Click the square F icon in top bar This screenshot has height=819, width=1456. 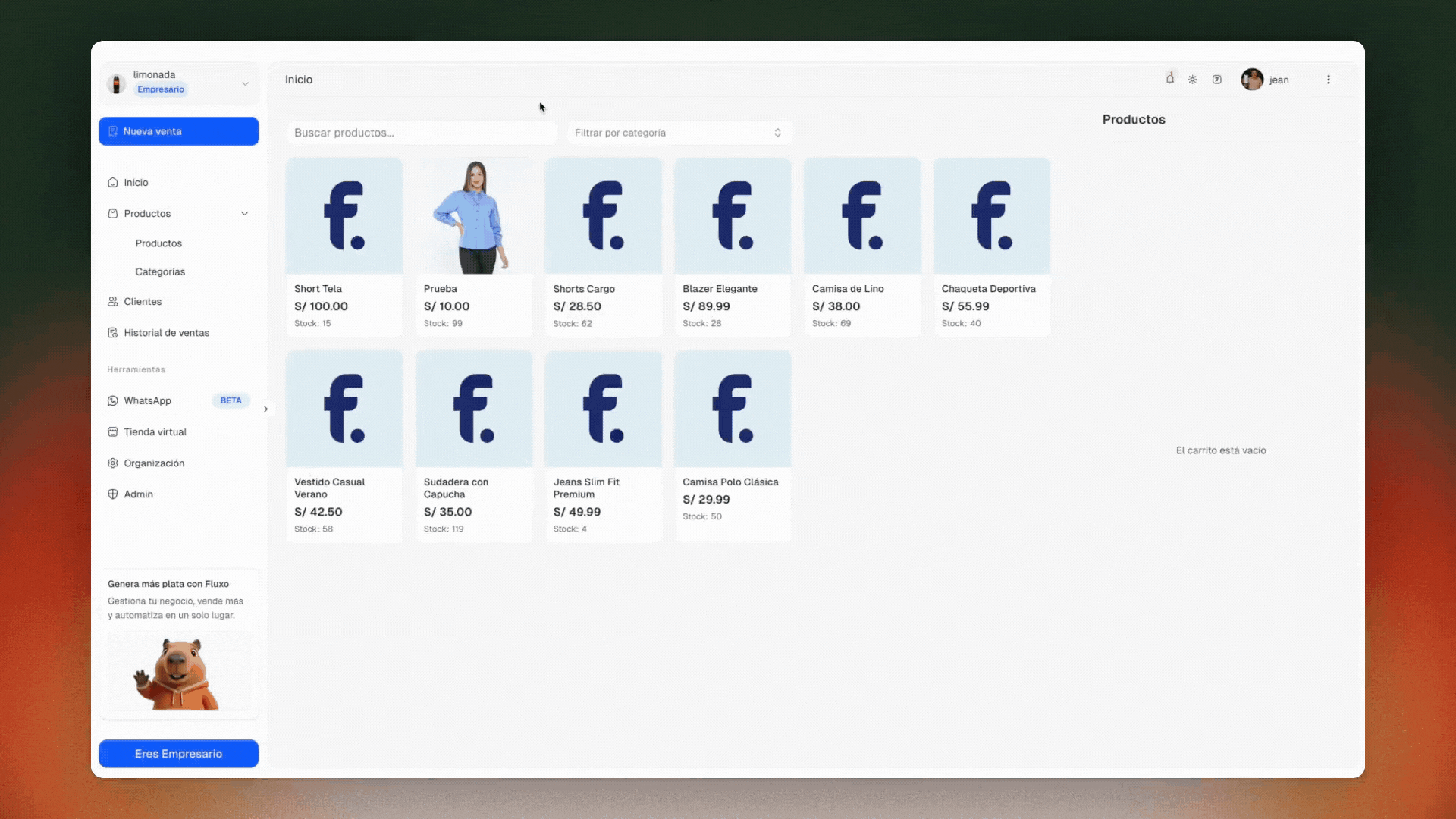tap(1217, 80)
